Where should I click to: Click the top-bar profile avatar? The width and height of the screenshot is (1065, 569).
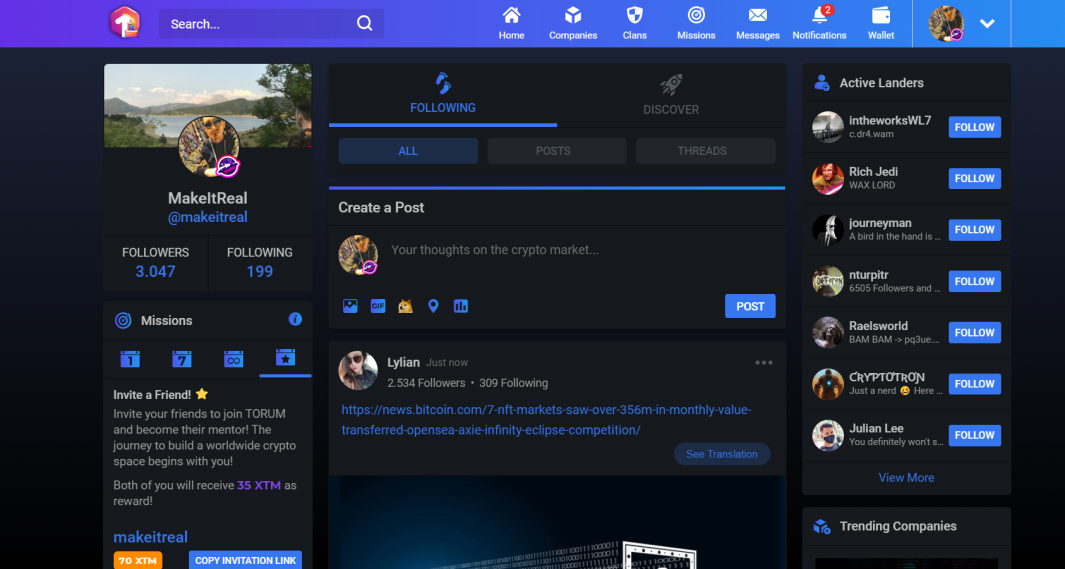[946, 24]
